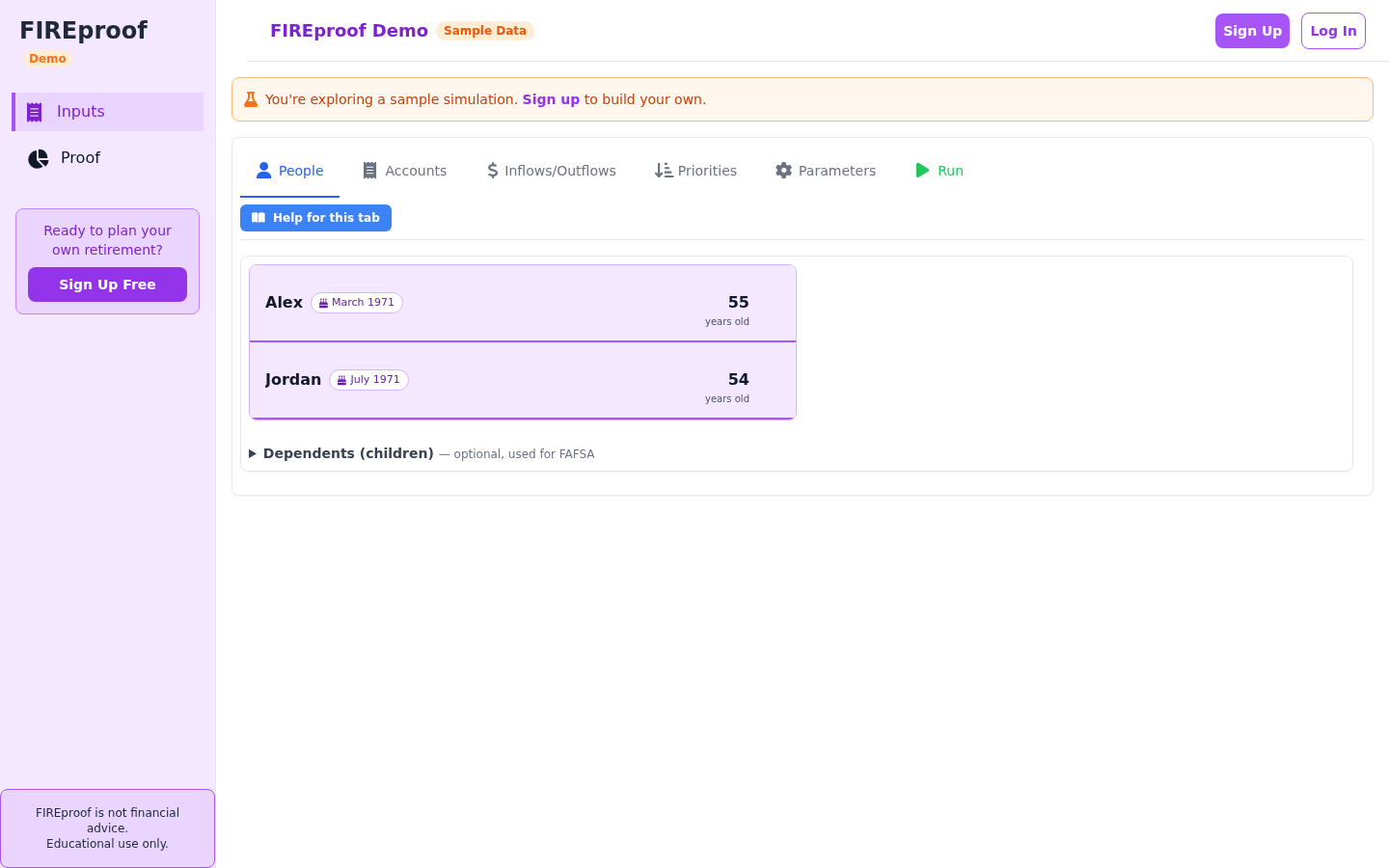Open Help for this tab

315,218
